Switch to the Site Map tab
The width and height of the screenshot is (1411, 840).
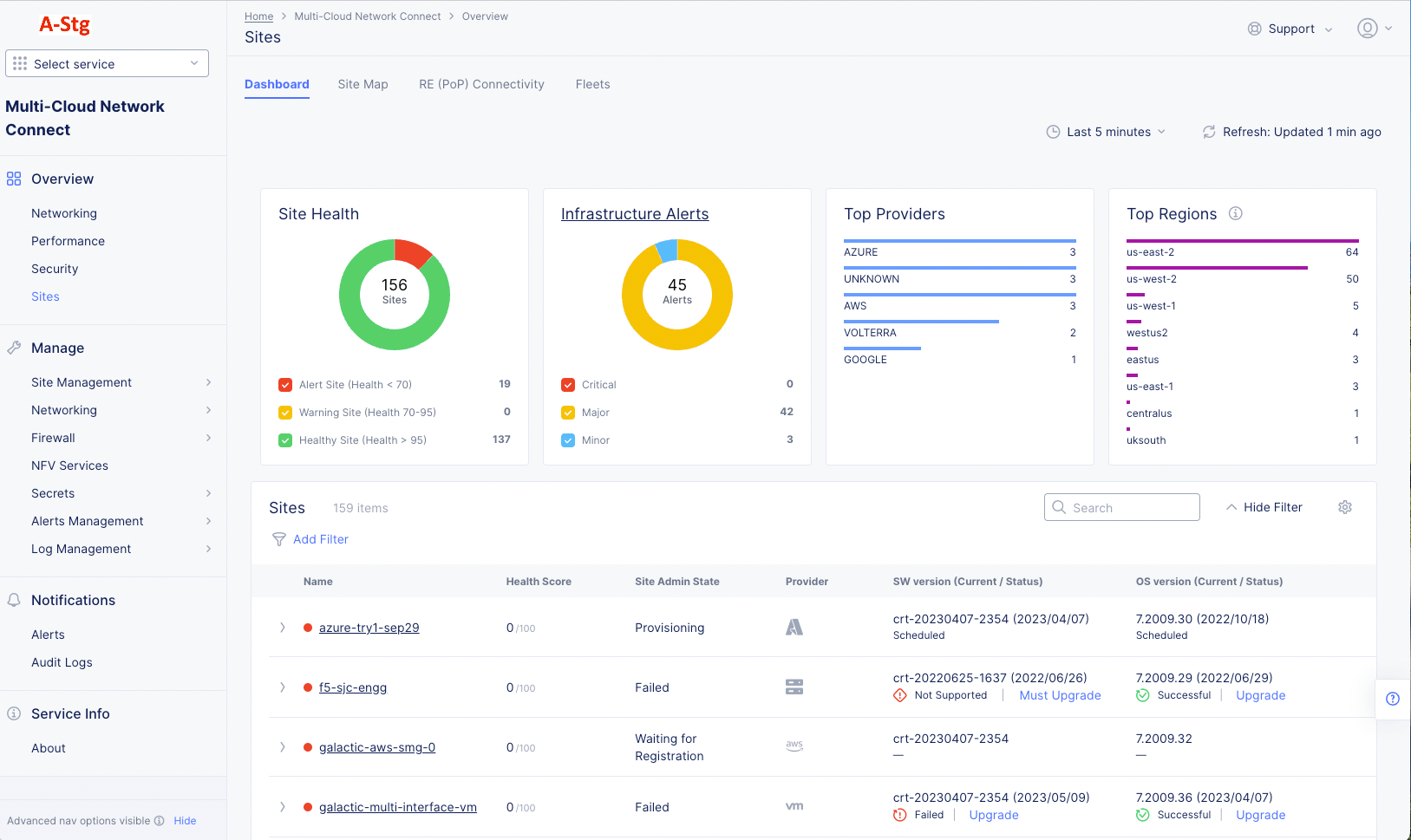point(363,84)
